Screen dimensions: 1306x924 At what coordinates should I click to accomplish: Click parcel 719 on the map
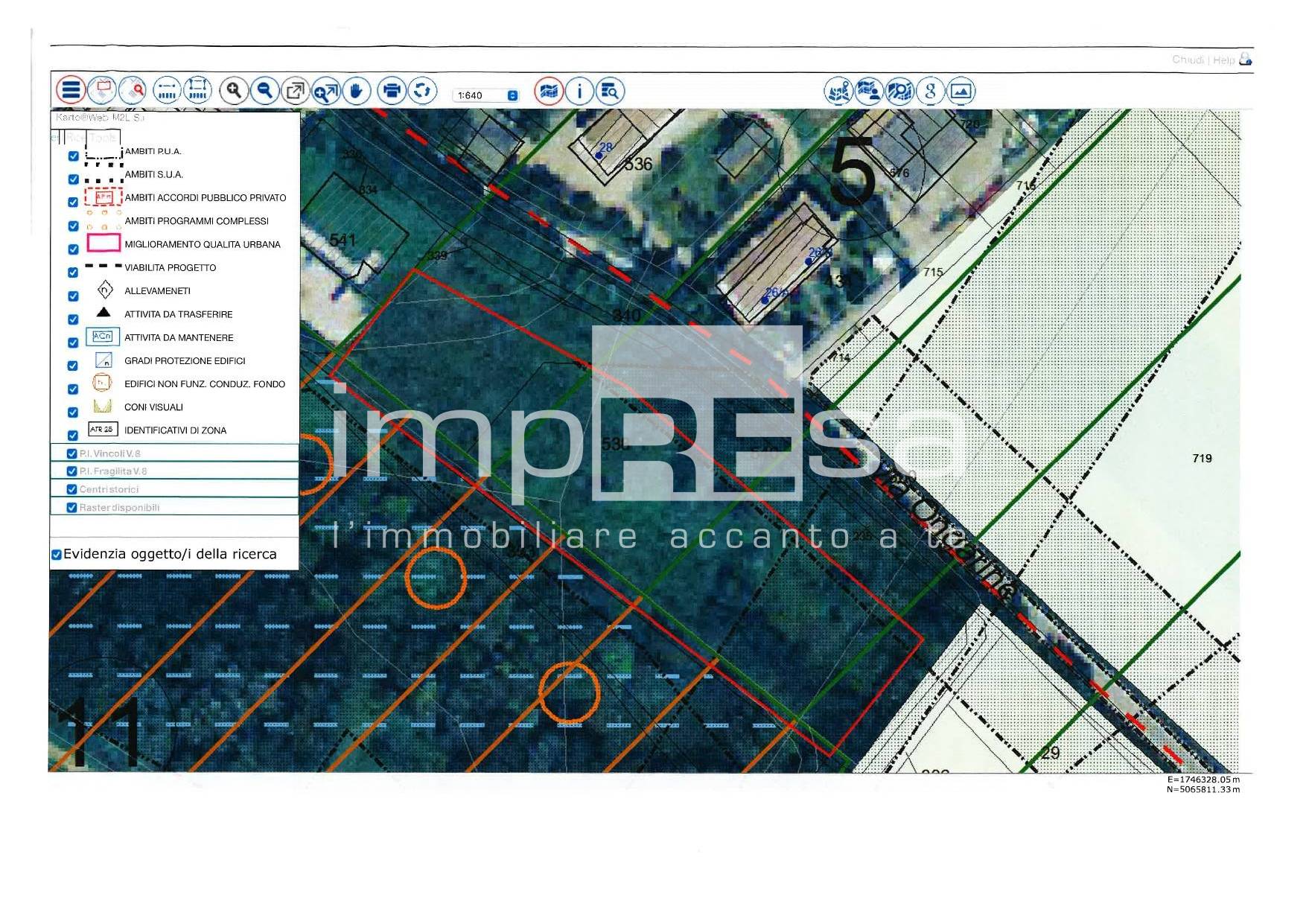point(1202,459)
